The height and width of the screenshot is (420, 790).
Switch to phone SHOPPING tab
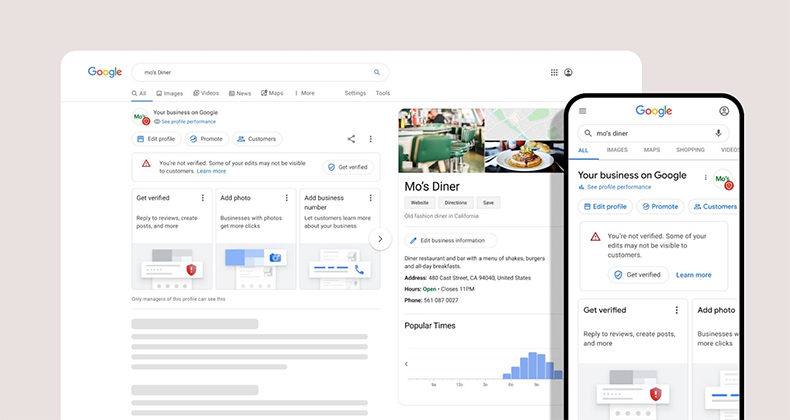(690, 150)
